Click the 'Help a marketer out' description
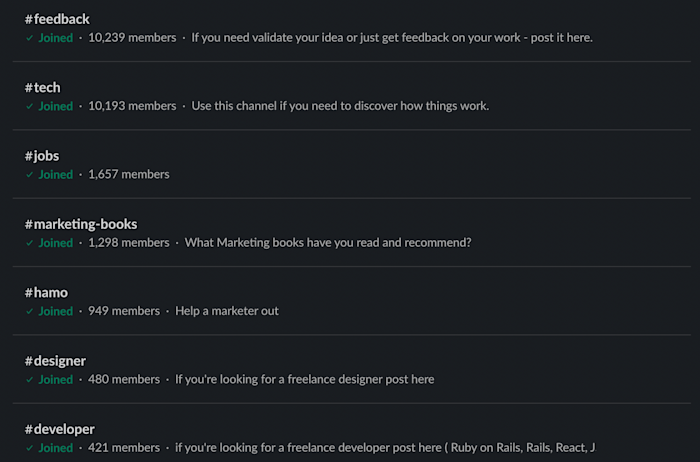This screenshot has width=700, height=462. point(227,311)
